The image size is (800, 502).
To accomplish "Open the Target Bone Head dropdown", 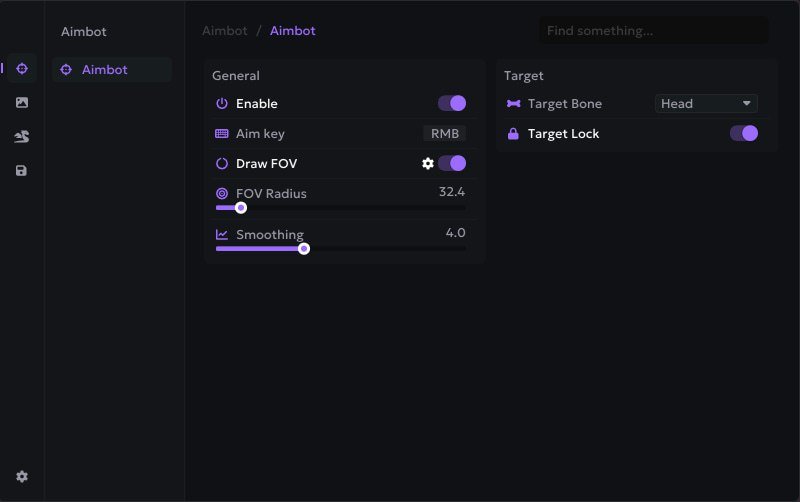I will coord(706,103).
